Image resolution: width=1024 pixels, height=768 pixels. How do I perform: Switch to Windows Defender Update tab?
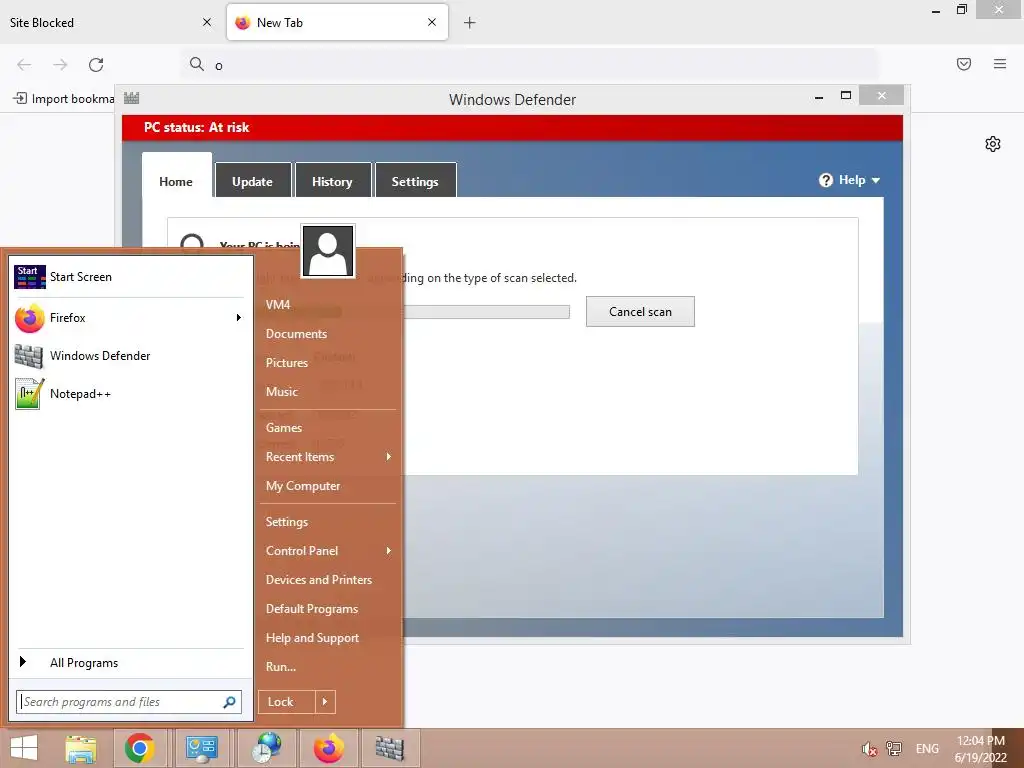pos(253,182)
